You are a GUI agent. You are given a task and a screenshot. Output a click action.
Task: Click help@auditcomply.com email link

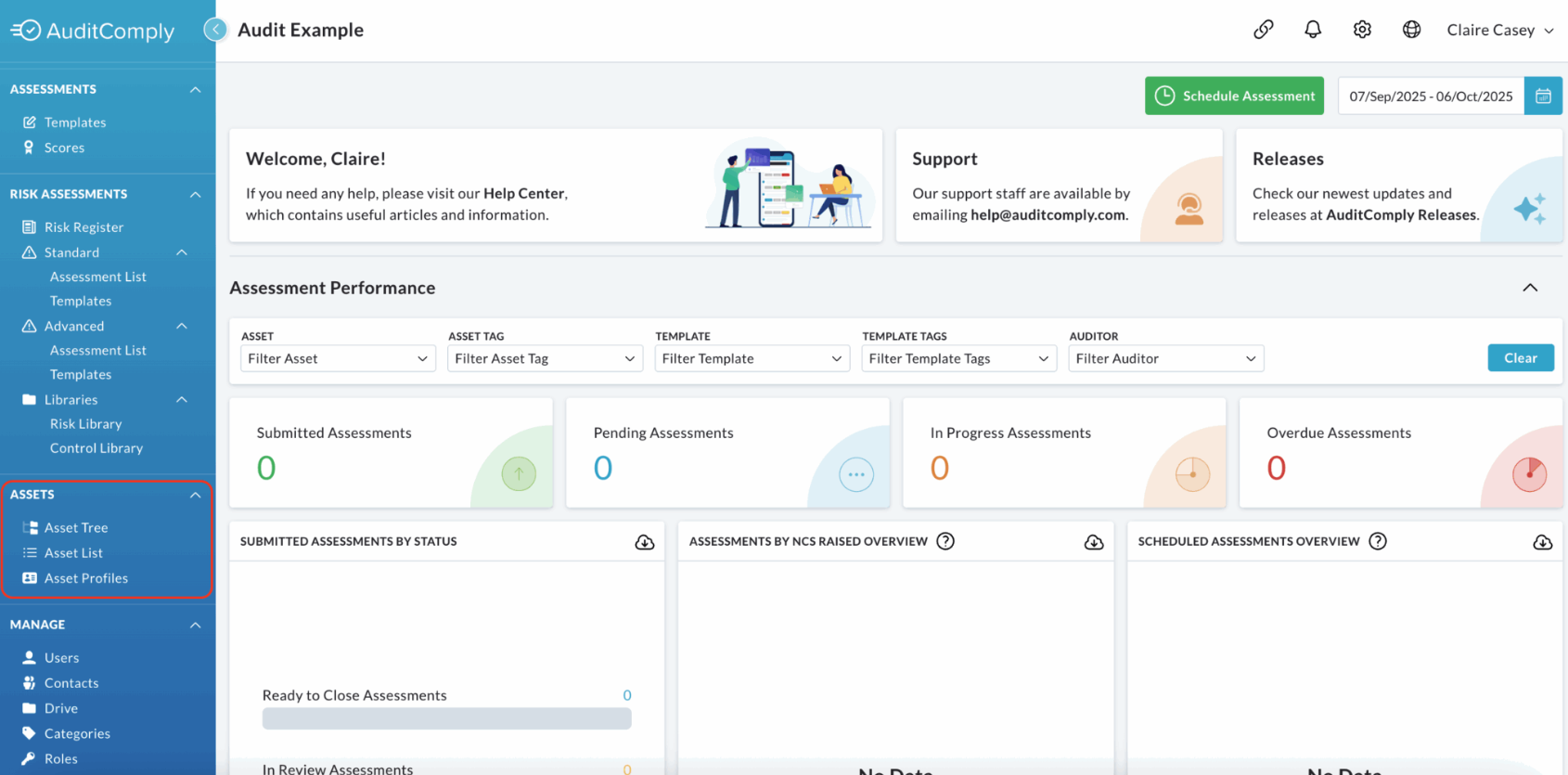pos(1047,214)
